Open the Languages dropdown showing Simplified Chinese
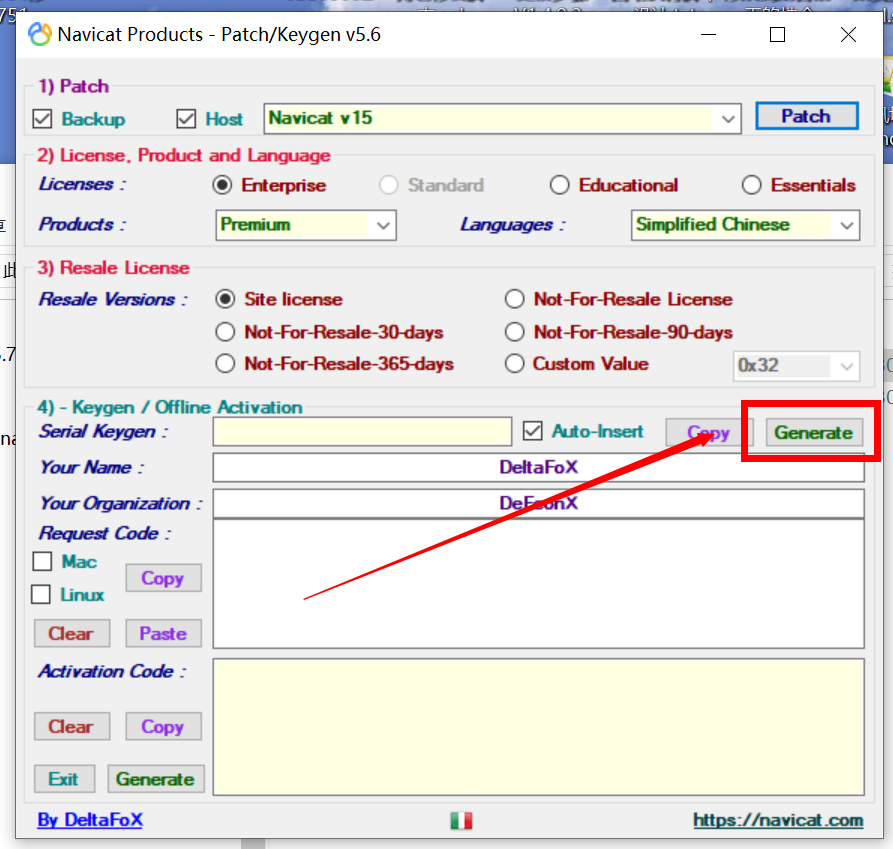The width and height of the screenshot is (893, 849). point(745,225)
